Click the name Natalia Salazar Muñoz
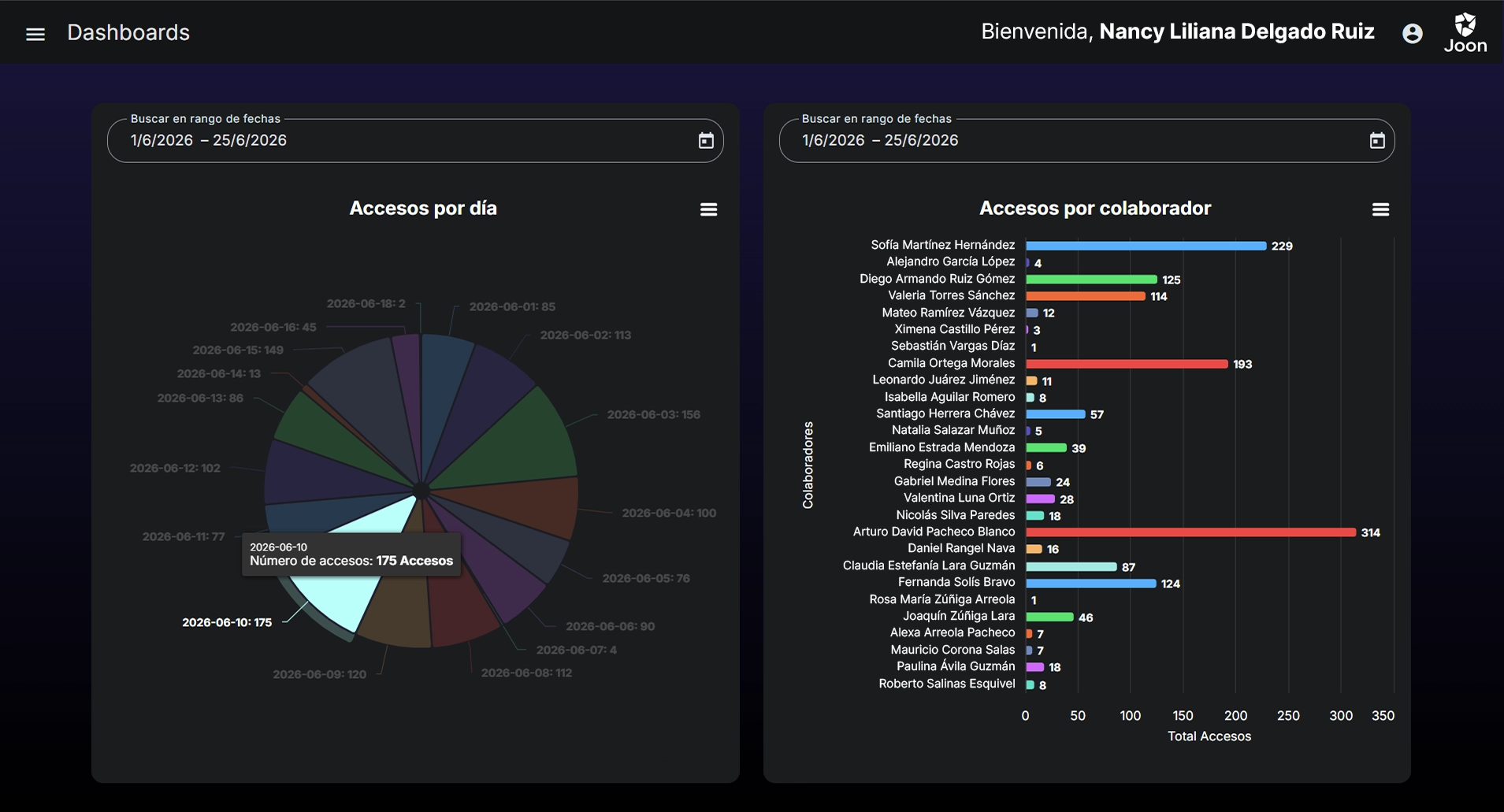Viewport: 1504px width, 812px height. (953, 430)
